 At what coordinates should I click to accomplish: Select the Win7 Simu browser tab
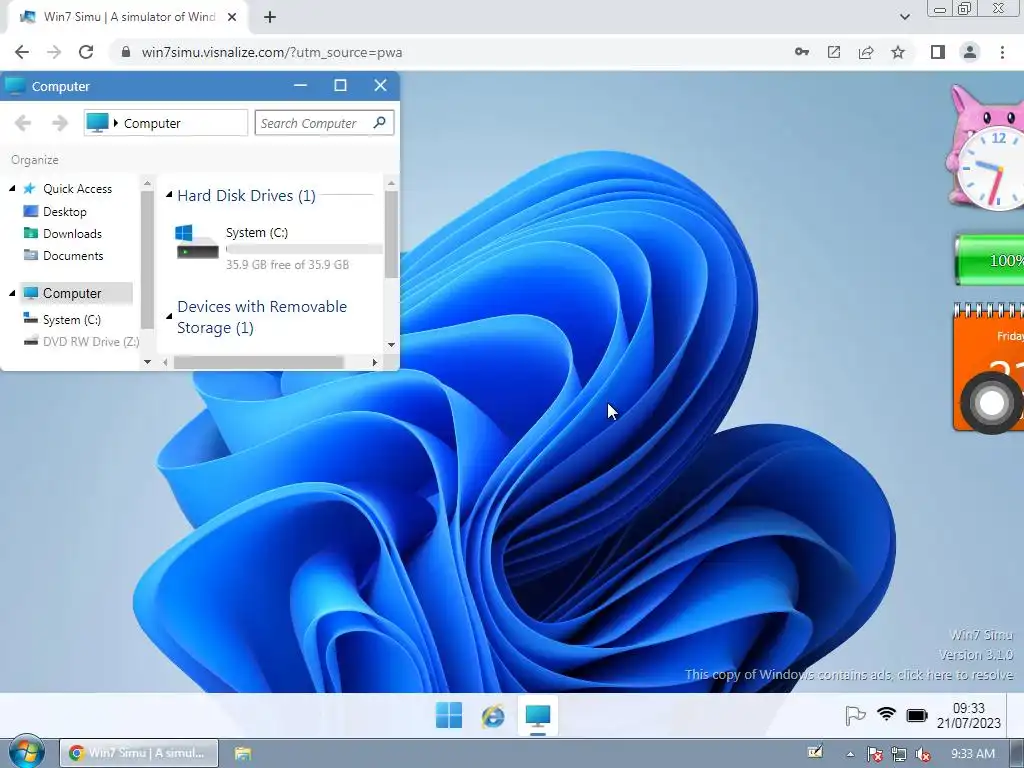[x=128, y=17]
